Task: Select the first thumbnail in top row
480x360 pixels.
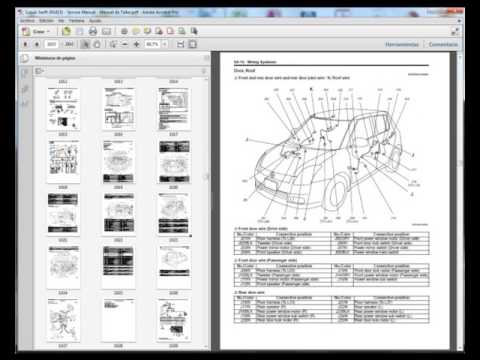Action: coord(63,109)
